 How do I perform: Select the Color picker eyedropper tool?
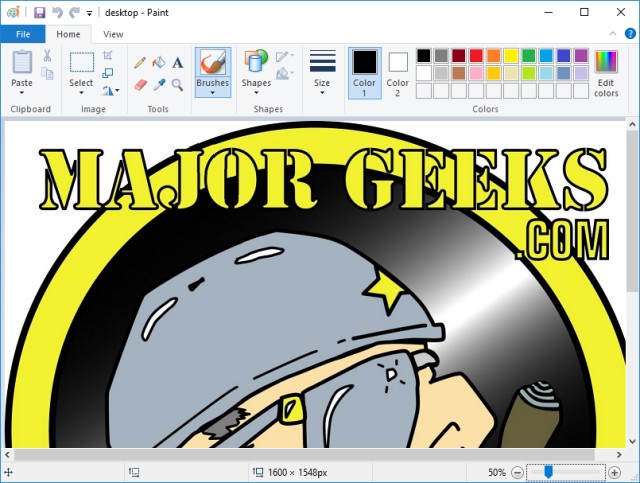click(159, 85)
